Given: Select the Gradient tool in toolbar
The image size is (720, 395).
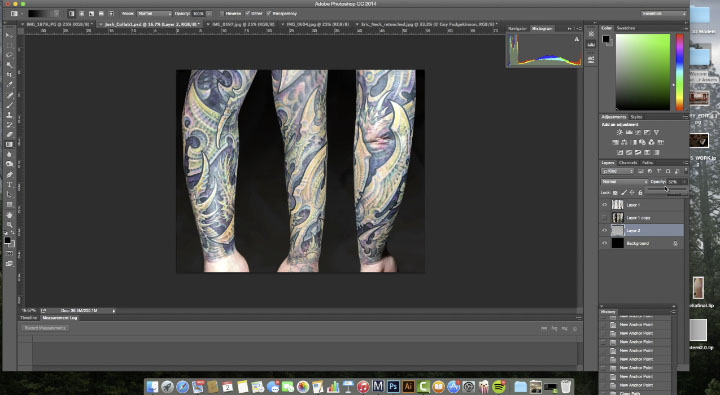Looking at the screenshot, I should tap(9, 145).
